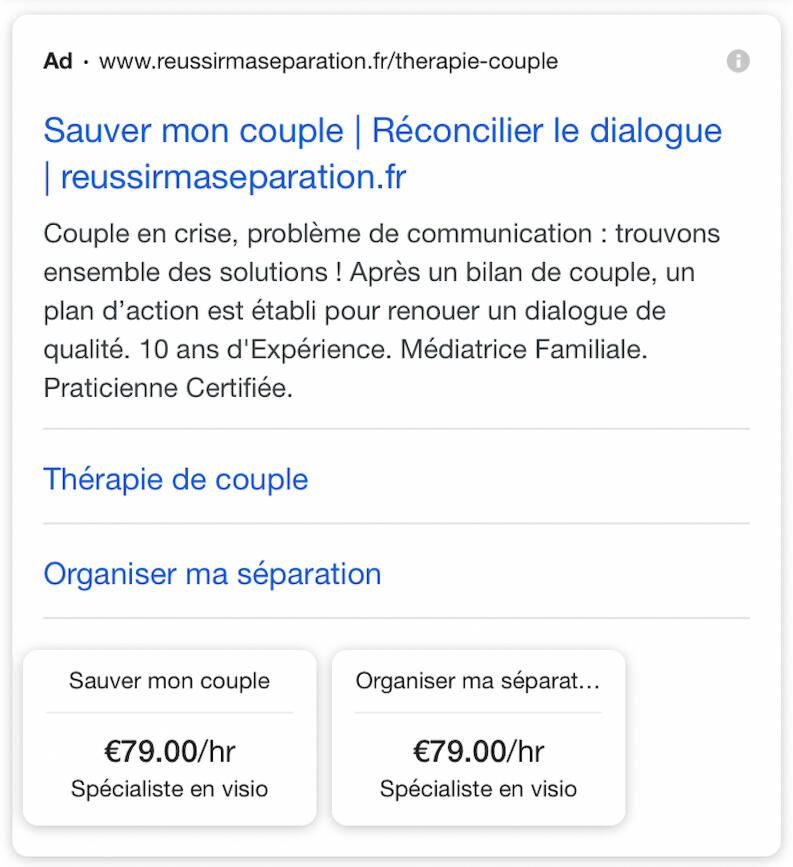Screen dimensions: 793x867
Task: Click the Praticienne Certifiée text
Action: 169,388
